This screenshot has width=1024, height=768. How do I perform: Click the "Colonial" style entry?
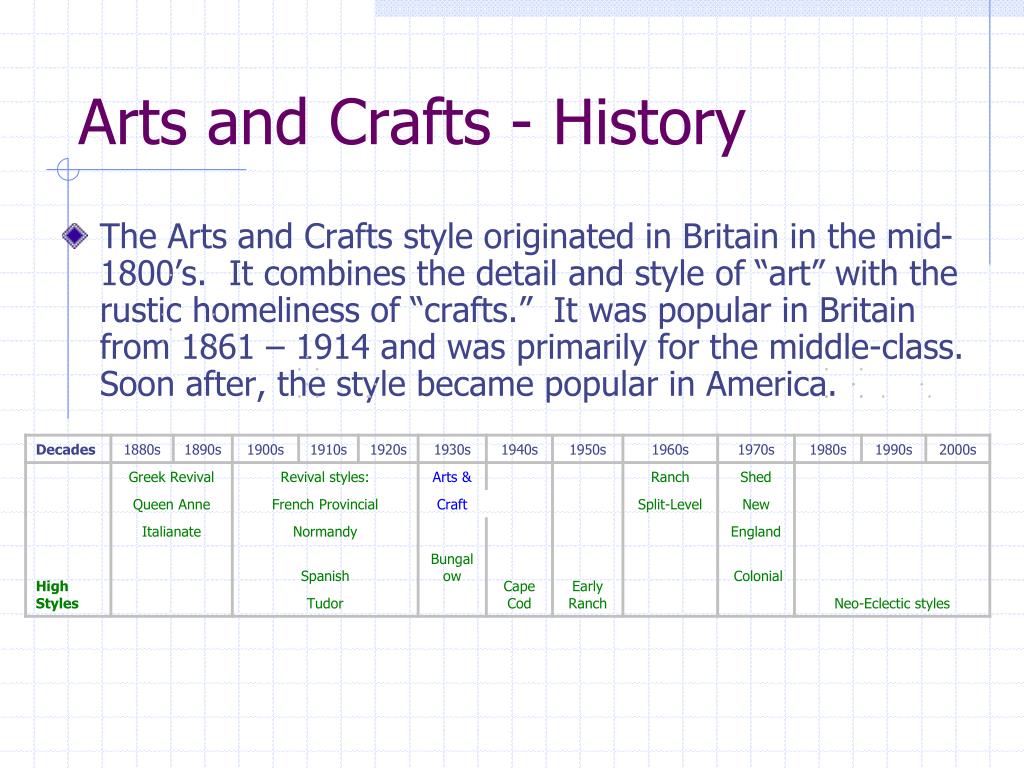click(758, 577)
